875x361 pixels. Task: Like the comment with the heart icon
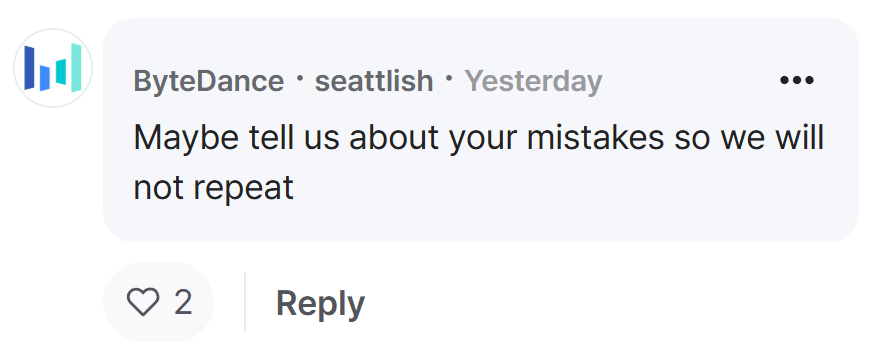(143, 302)
